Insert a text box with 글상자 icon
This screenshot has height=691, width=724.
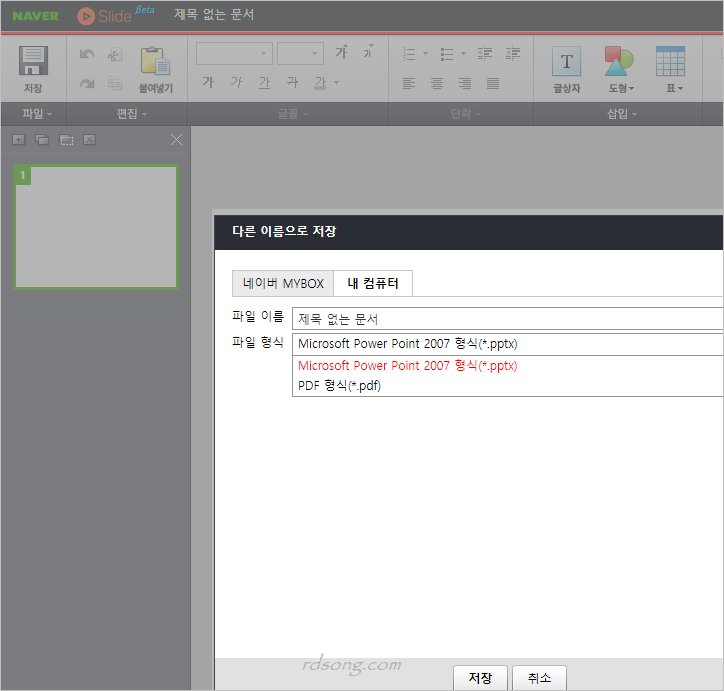(x=567, y=62)
